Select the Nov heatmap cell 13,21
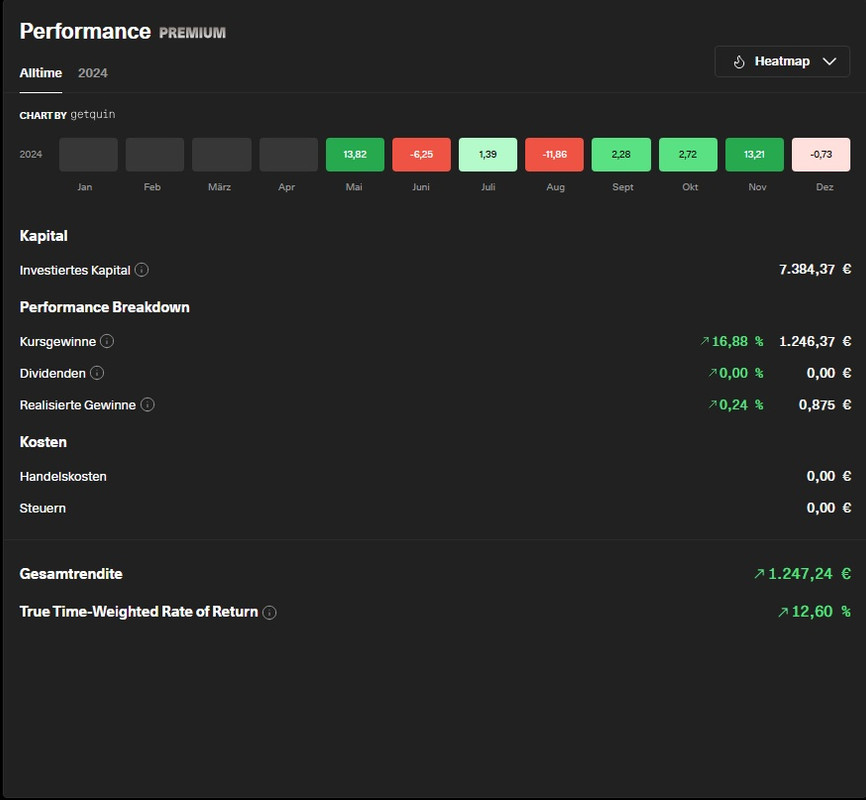 point(754,154)
